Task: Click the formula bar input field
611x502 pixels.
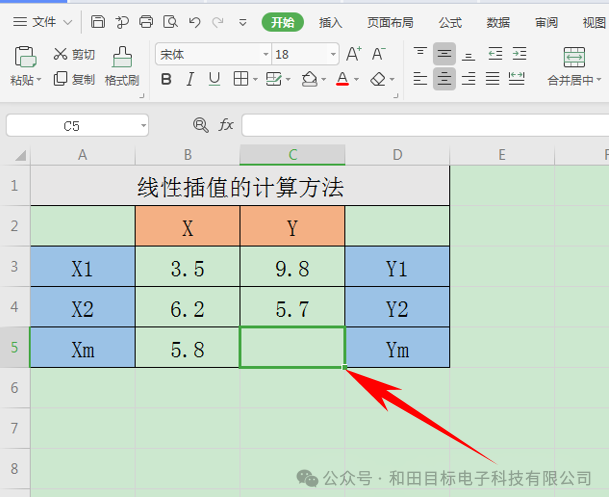Action: pyautogui.click(x=425, y=125)
